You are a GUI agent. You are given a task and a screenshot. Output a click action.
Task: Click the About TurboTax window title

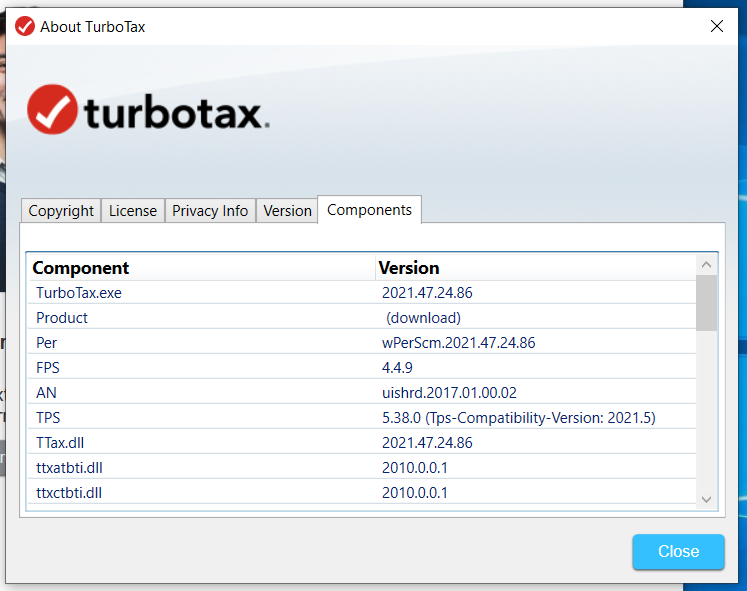[92, 27]
